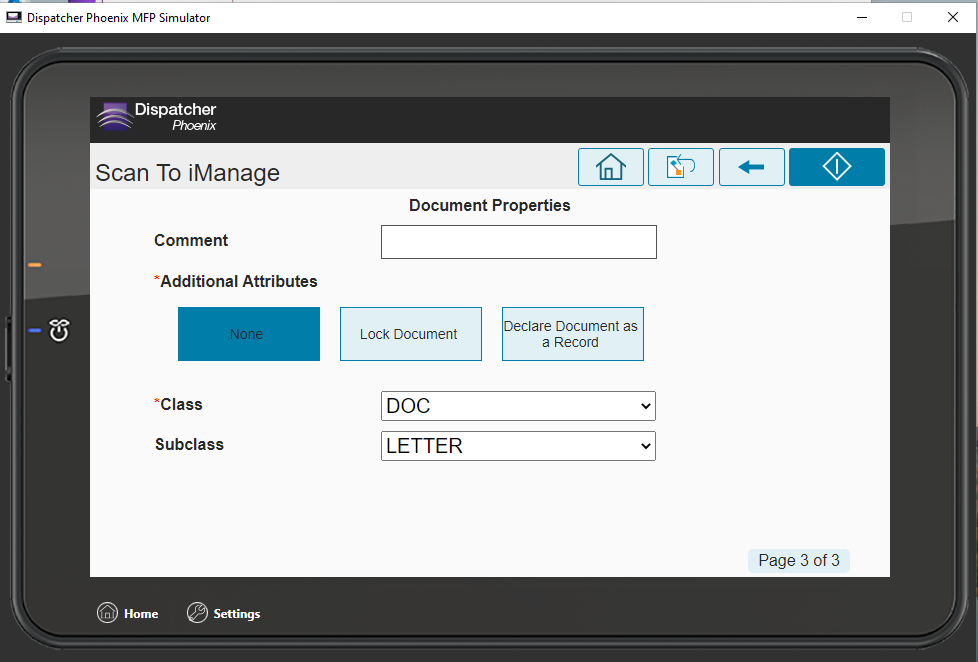
Task: Click the simulator icon in the title bar
Action: pyautogui.click(x=14, y=17)
